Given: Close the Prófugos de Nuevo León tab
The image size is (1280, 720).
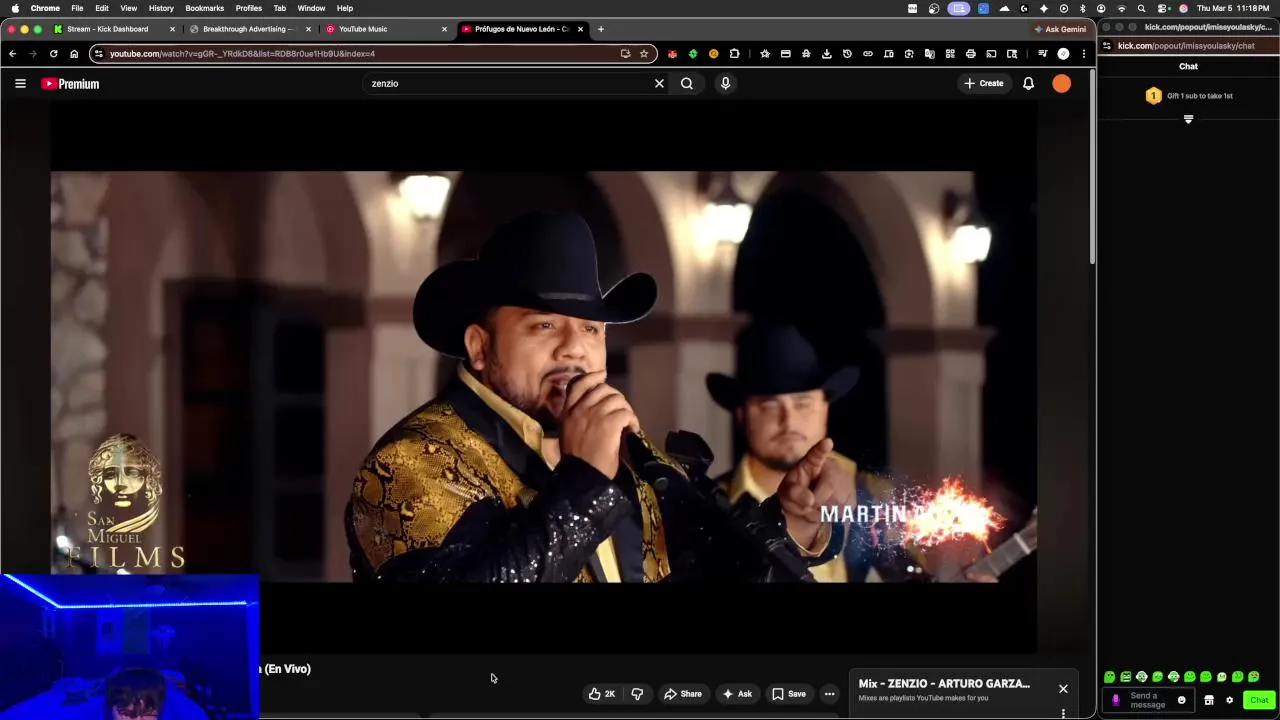Looking at the screenshot, I should [580, 29].
